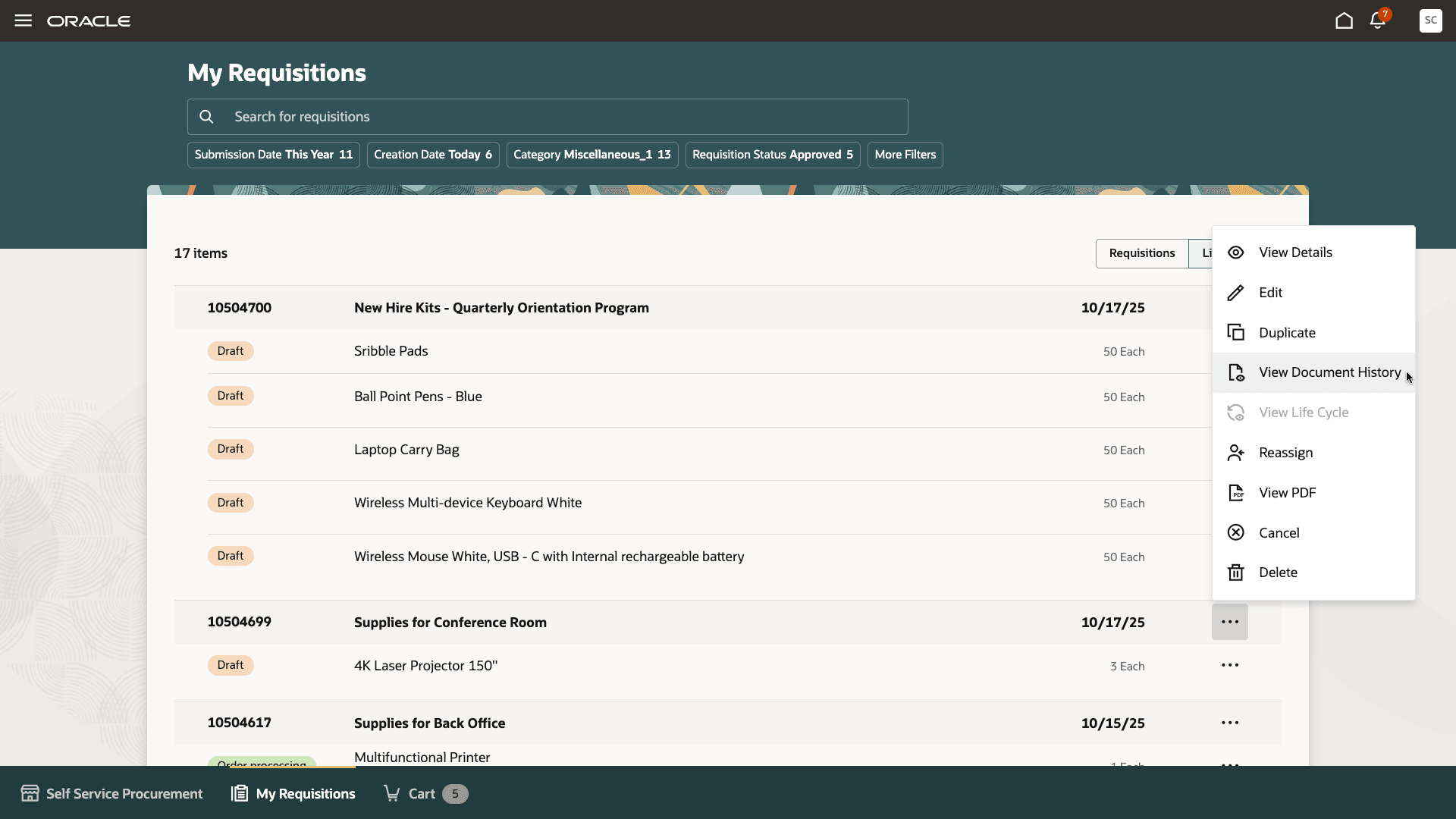The width and height of the screenshot is (1456, 819).
Task: Open actions menu for Supplies for Conference Room
Action: tap(1229, 621)
